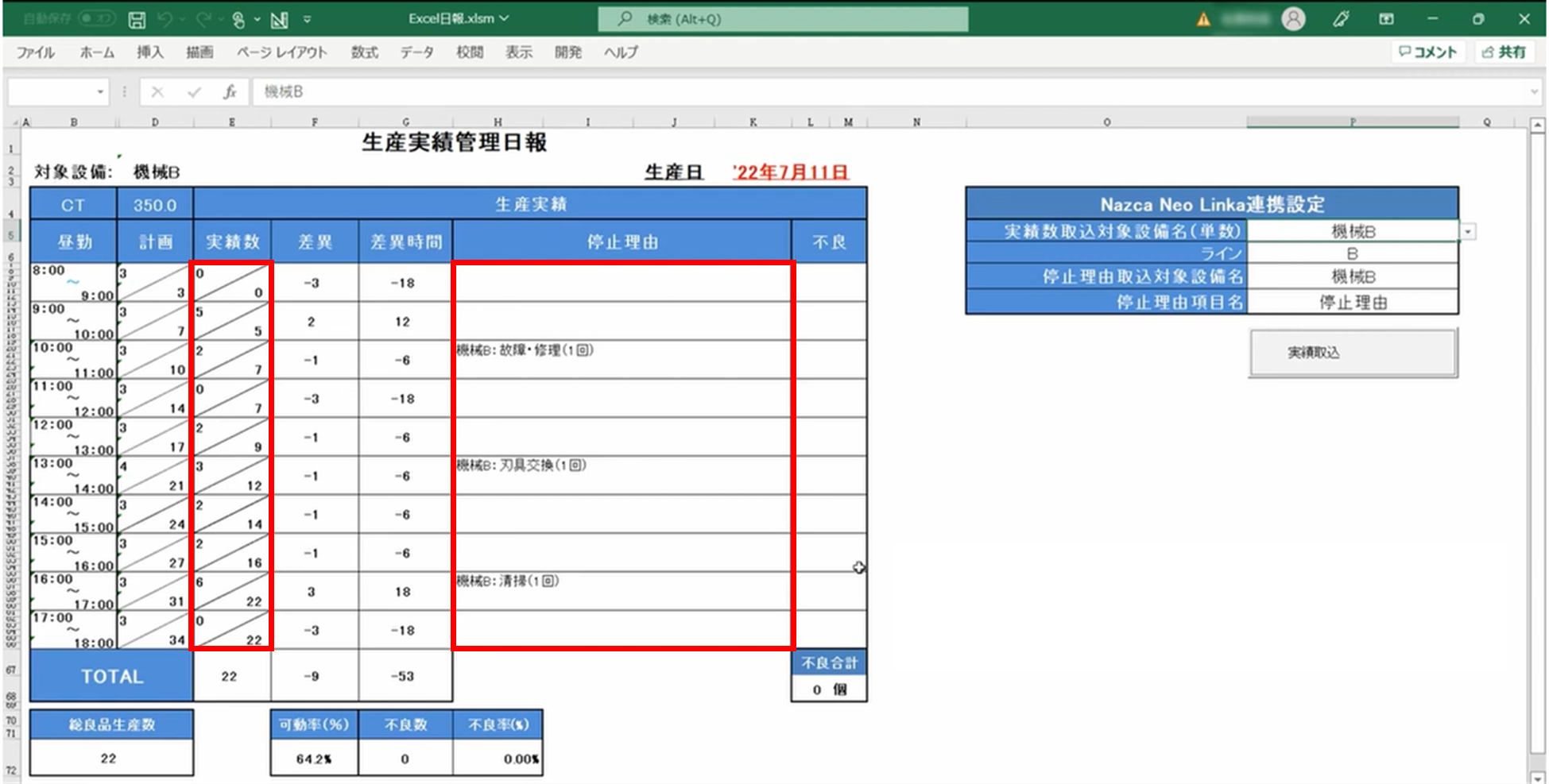Switch to the ページ レイアウト ribbon tab
Viewport: 1549px width, 784px height.
coord(281,52)
